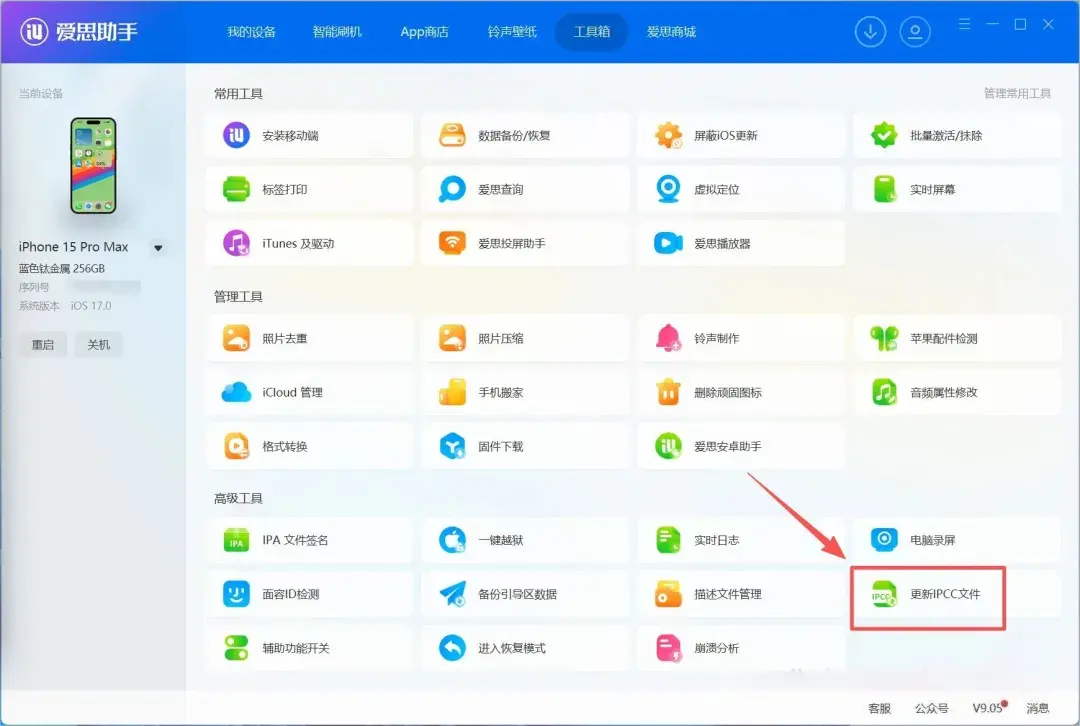Open 苹果配件检测 AirPods icon
1080x726 pixels.
[884, 338]
